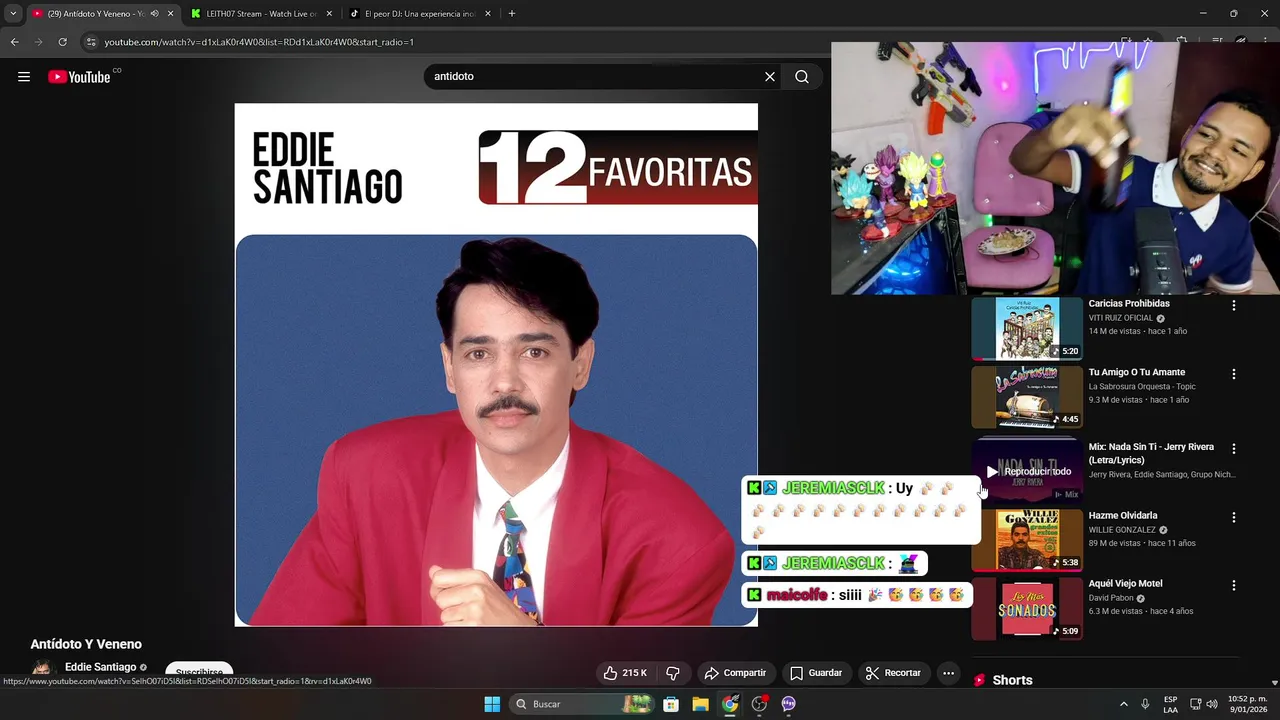This screenshot has height=720, width=1280.
Task: Open OBS Studio from the taskbar
Action: point(760,704)
